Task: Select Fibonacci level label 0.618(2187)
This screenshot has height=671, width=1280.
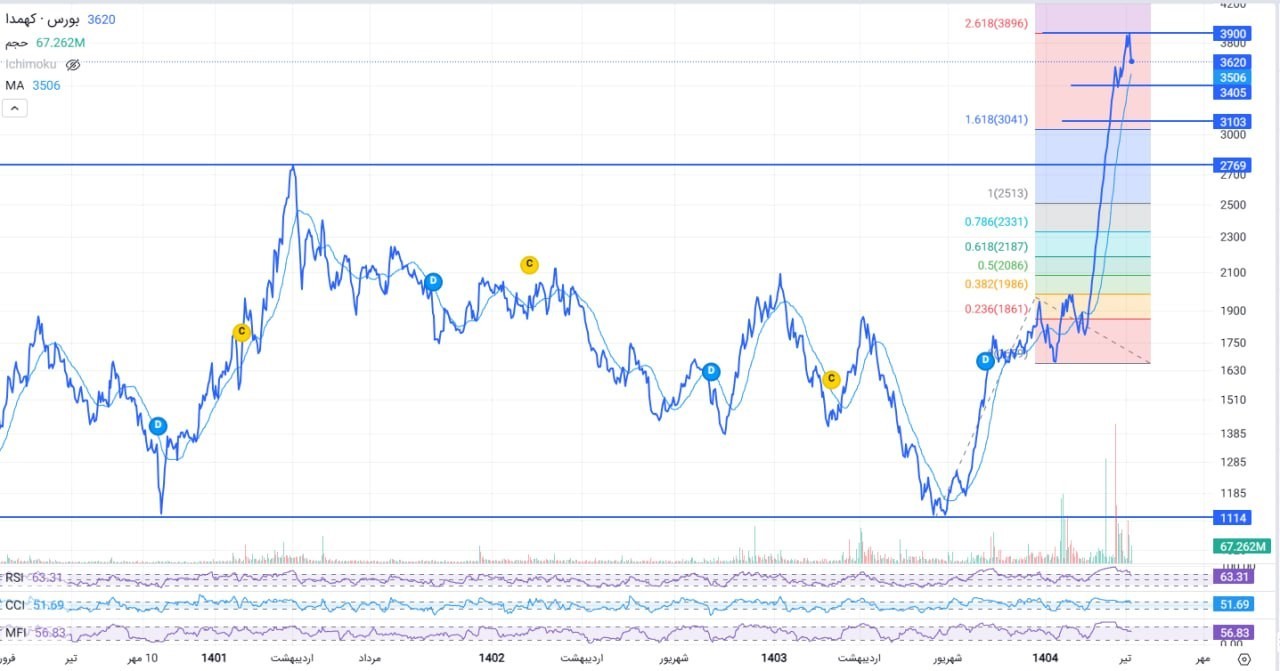Action: click(x=996, y=246)
